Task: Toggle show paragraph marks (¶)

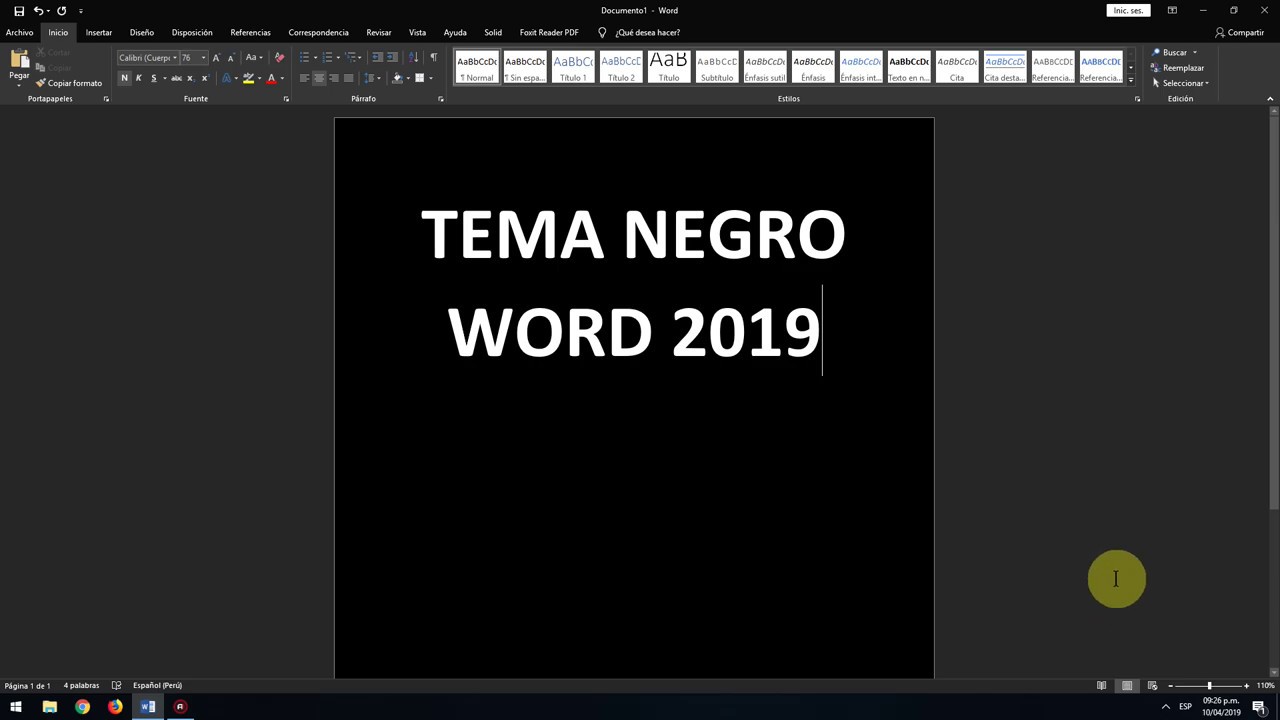Action: pyautogui.click(x=433, y=57)
